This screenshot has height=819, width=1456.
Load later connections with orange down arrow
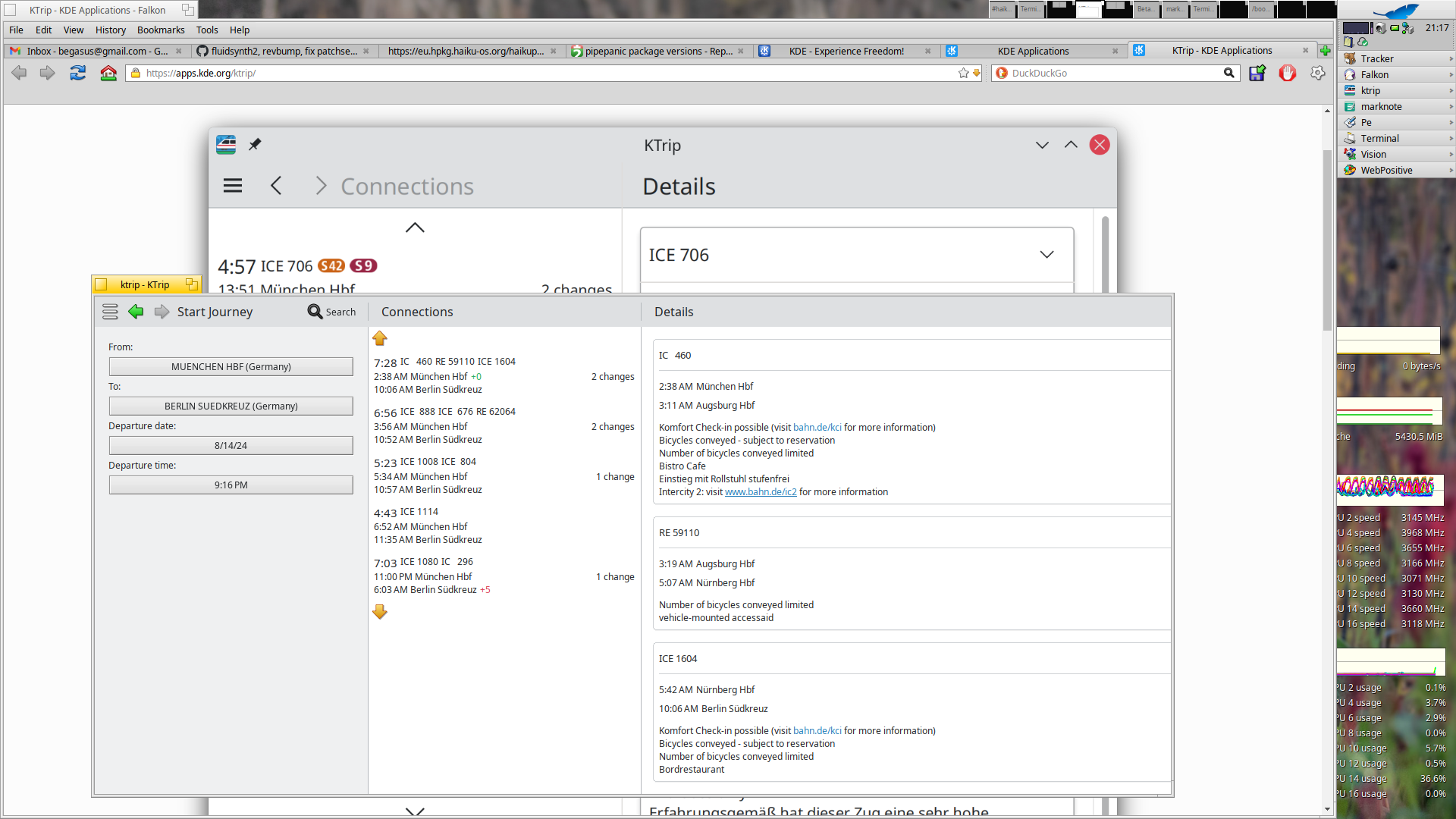[x=380, y=611]
